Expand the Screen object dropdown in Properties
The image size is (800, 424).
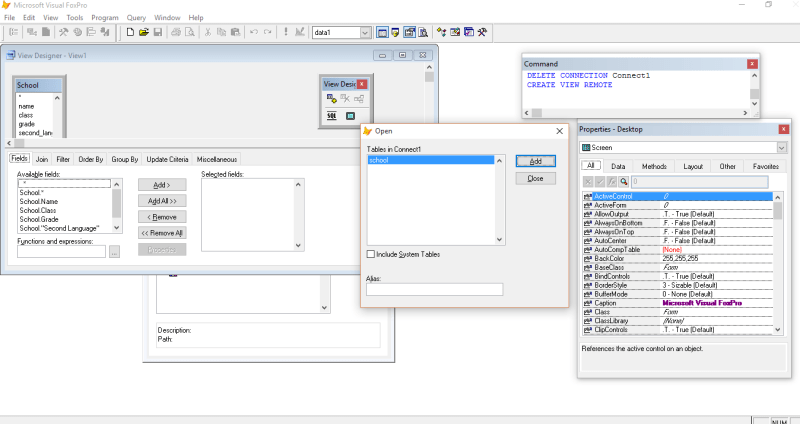coord(782,147)
